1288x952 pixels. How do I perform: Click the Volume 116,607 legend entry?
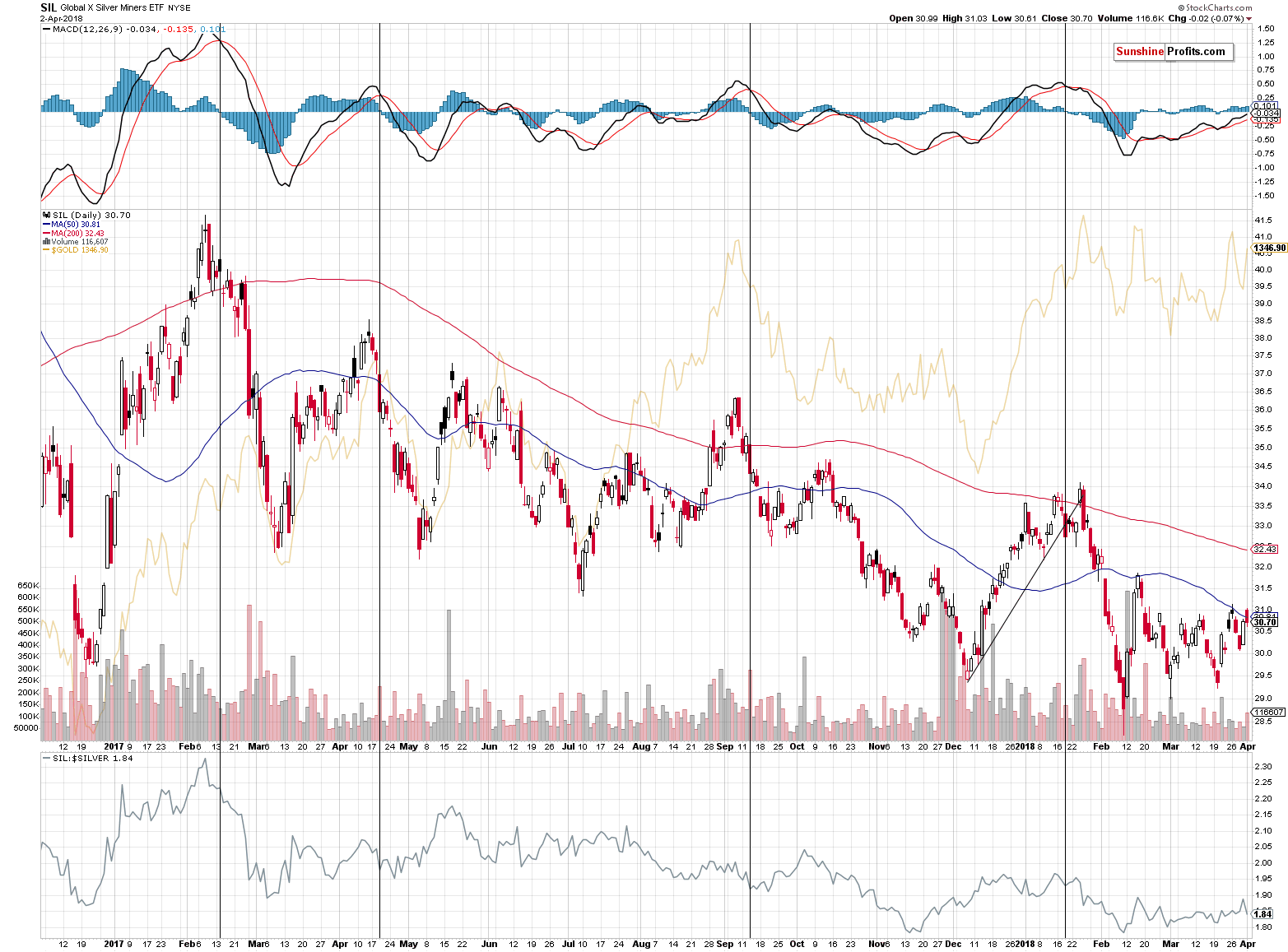pyautogui.click(x=80, y=242)
